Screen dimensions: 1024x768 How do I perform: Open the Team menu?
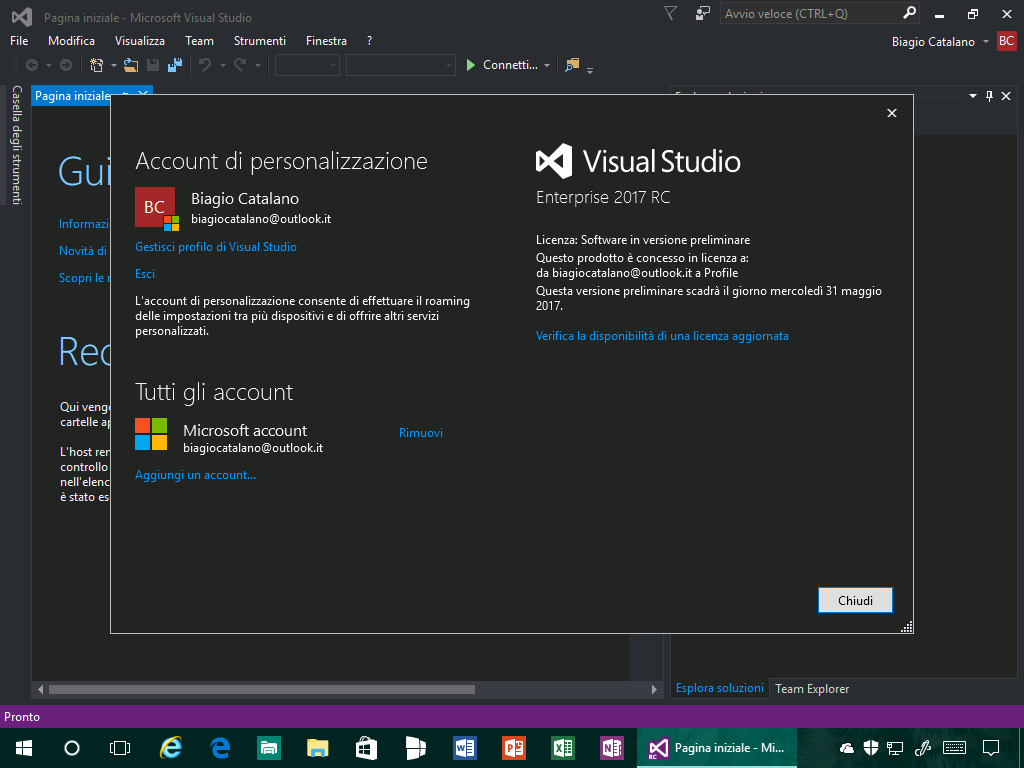pos(199,40)
